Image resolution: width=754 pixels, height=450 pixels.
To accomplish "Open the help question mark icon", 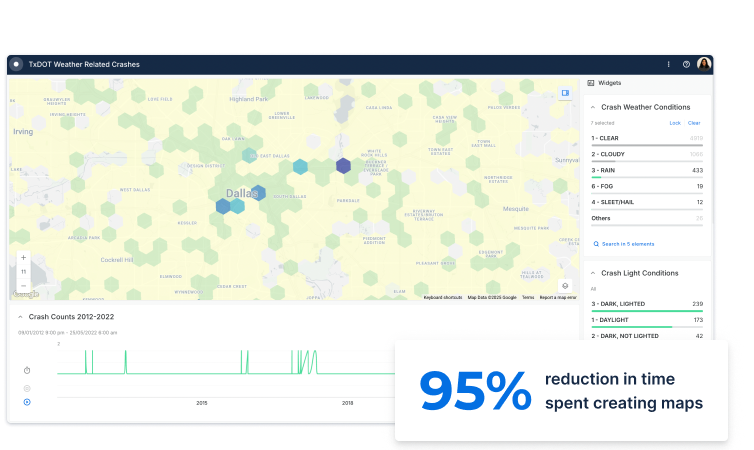I will click(686, 64).
